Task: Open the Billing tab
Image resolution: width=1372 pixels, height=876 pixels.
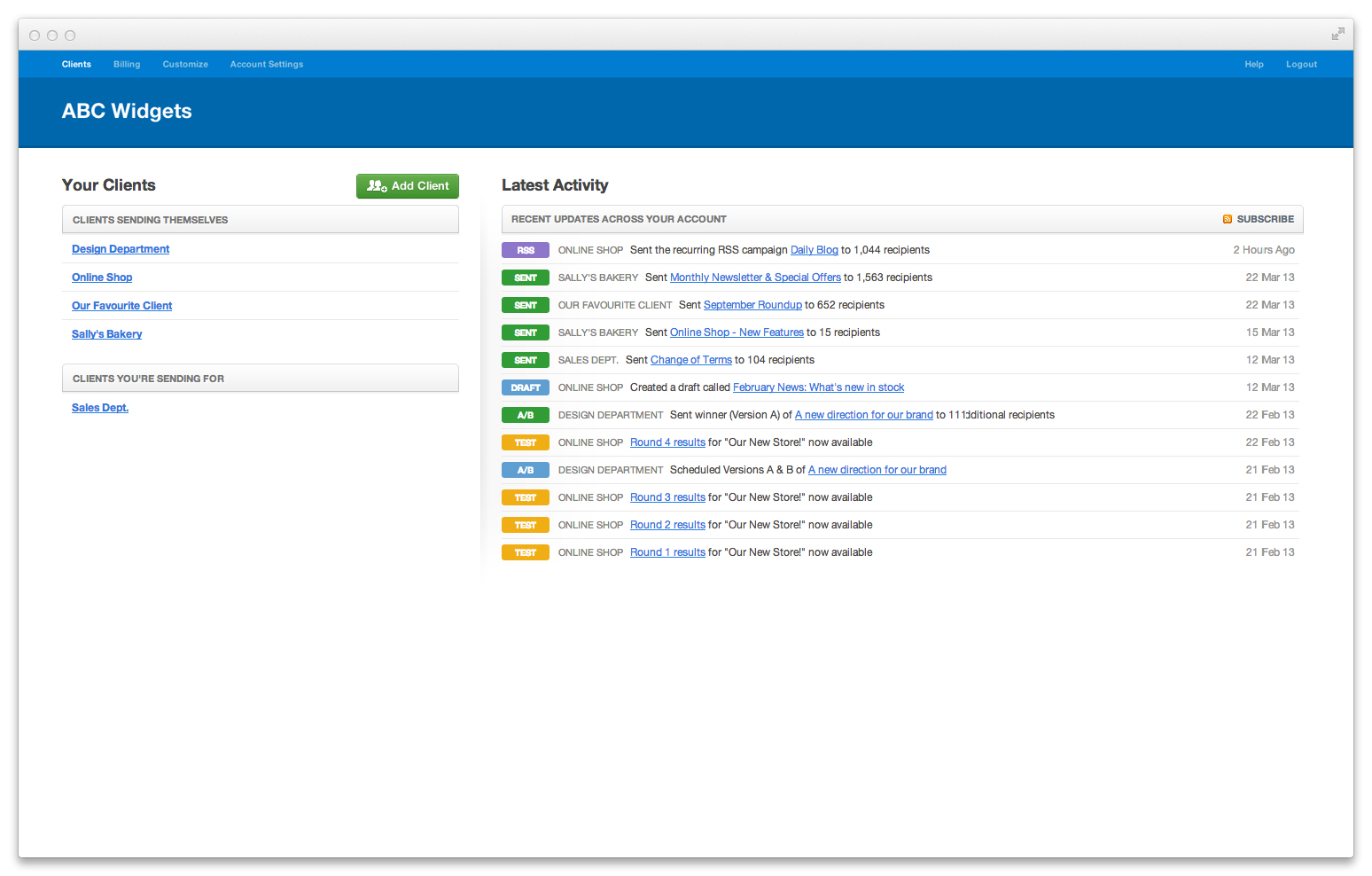Action: tap(127, 64)
